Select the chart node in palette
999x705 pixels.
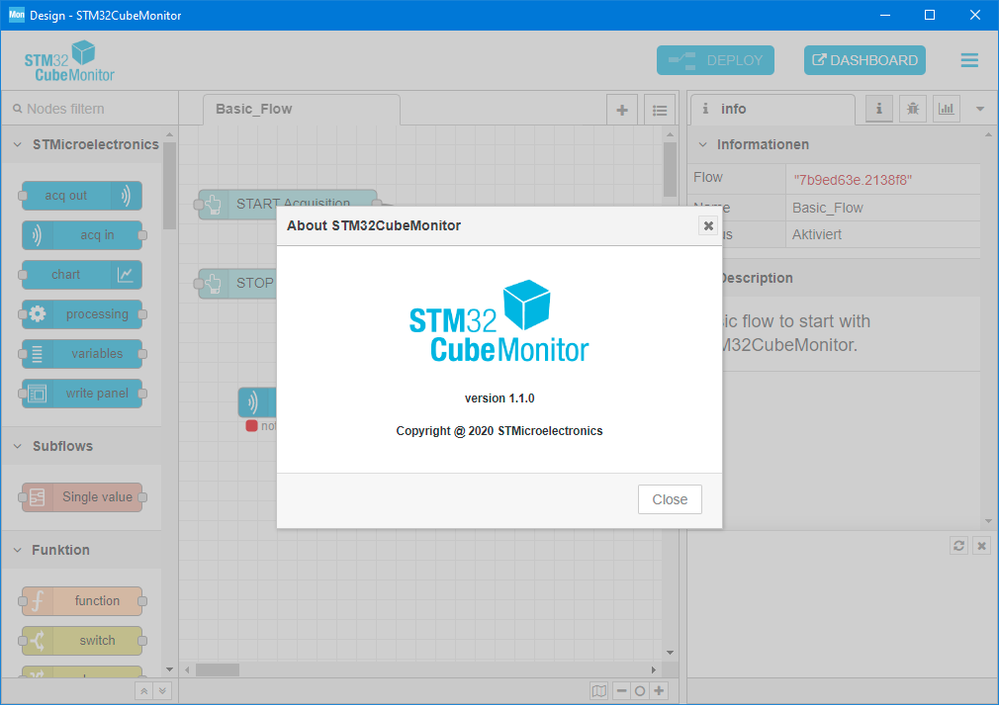click(82, 274)
